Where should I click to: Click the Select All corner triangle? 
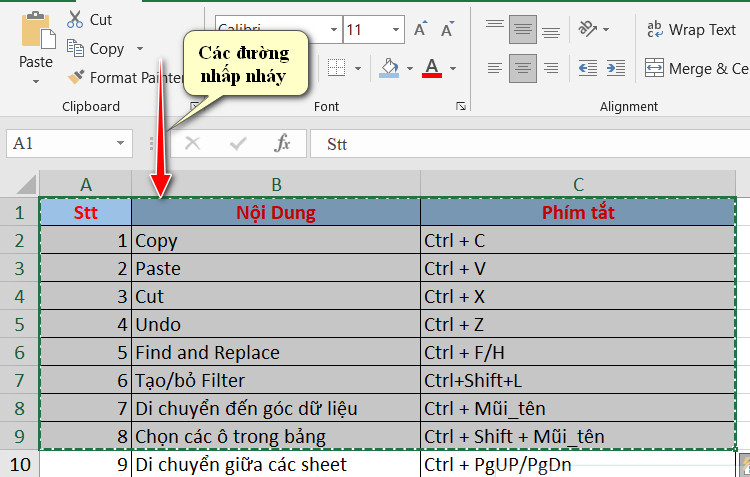point(26,184)
